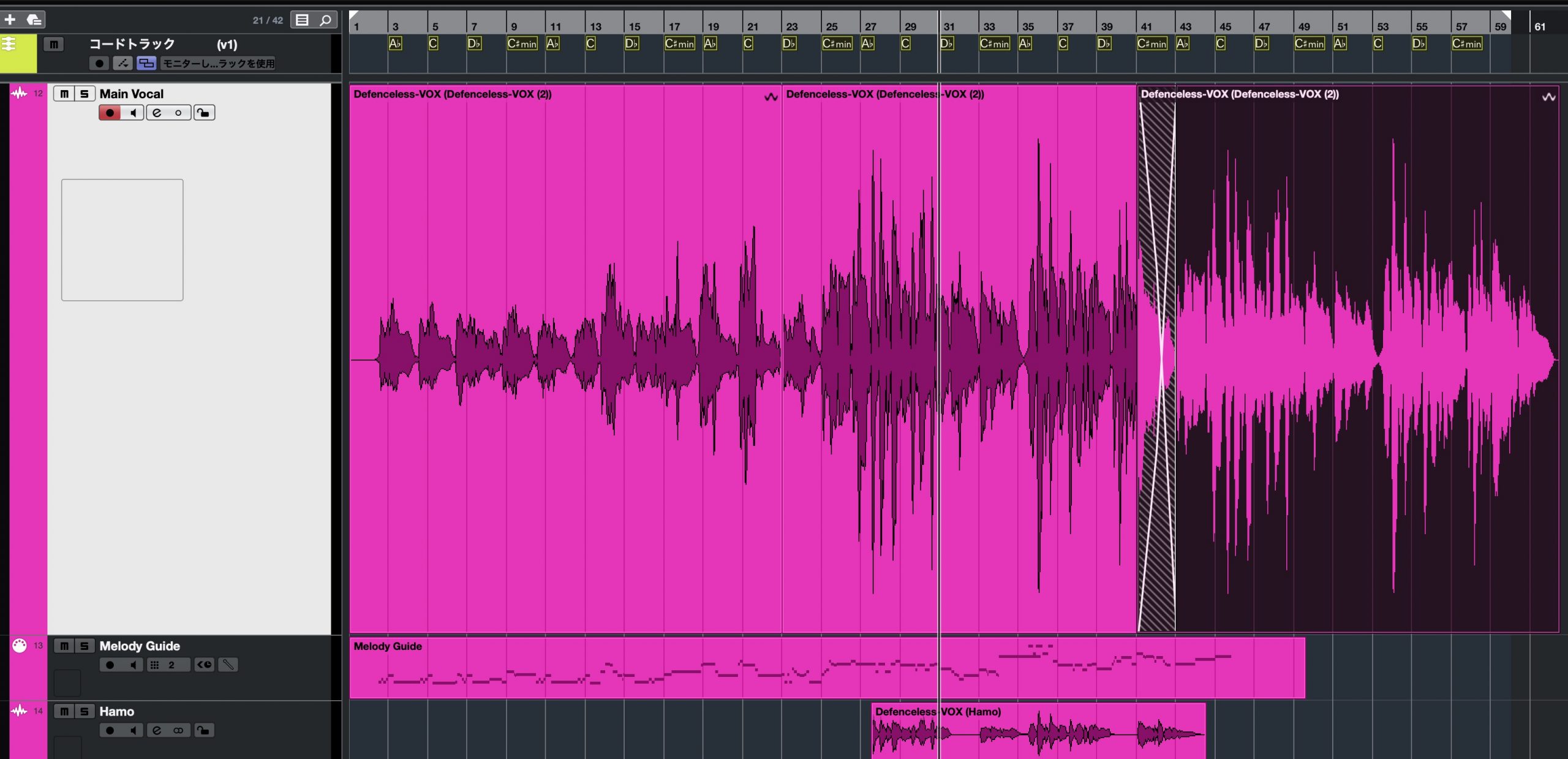Click the Main Vocal mono channel configuration icon
Viewport: 1568px width, 759px height.
click(178, 113)
